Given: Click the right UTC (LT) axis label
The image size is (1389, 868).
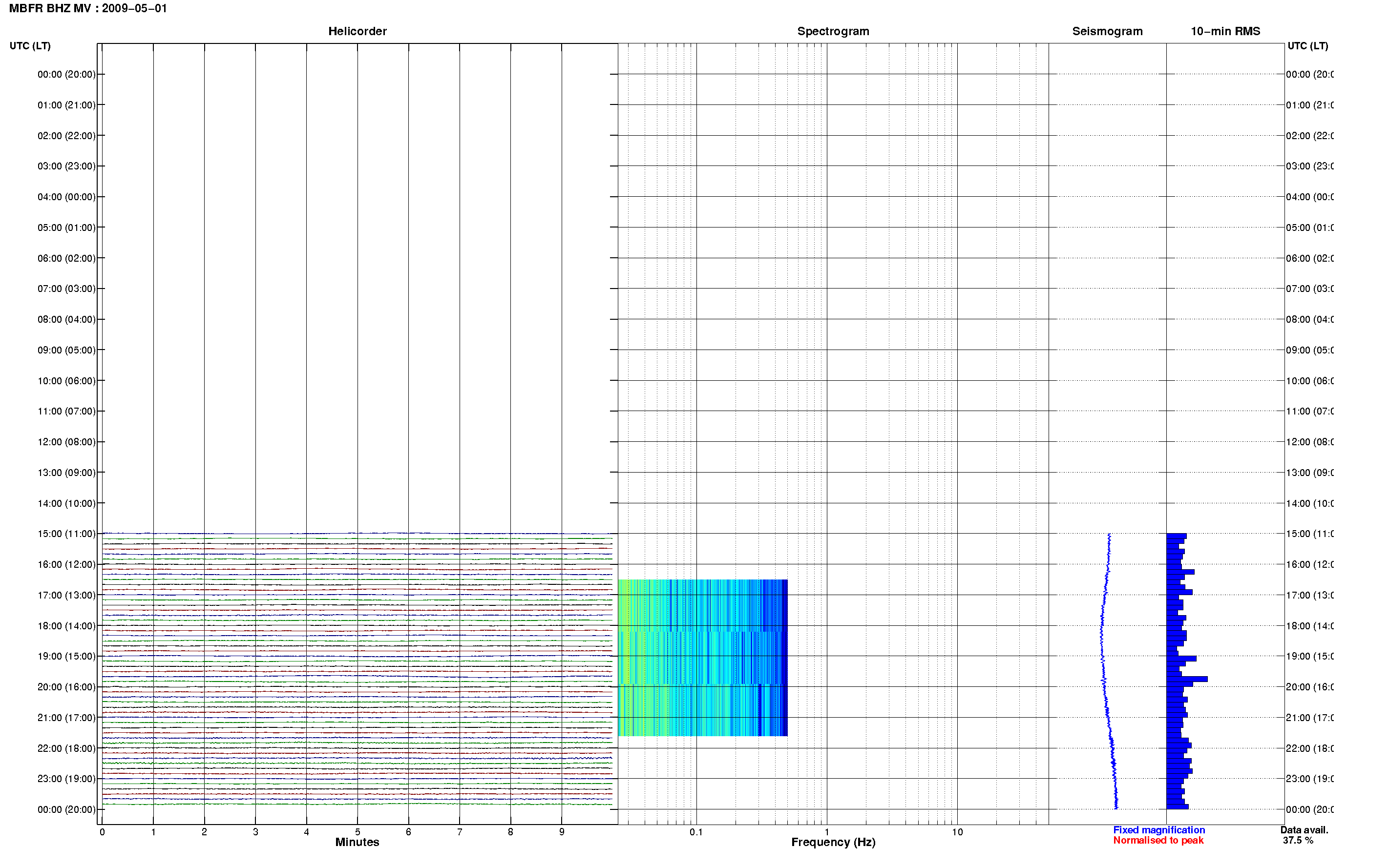Looking at the screenshot, I should [x=1307, y=45].
